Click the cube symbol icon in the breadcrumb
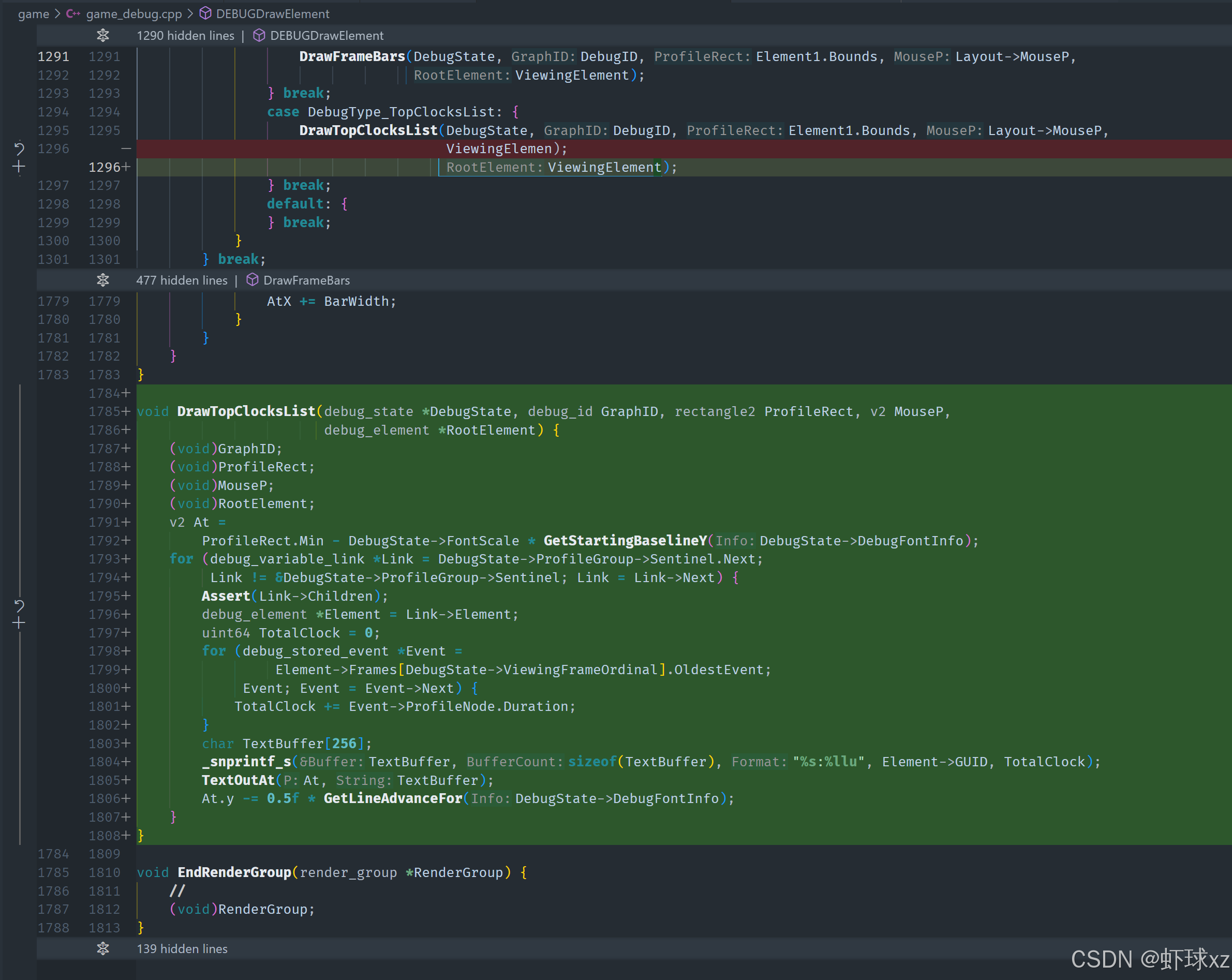This screenshot has height=980, width=1232. (205, 14)
